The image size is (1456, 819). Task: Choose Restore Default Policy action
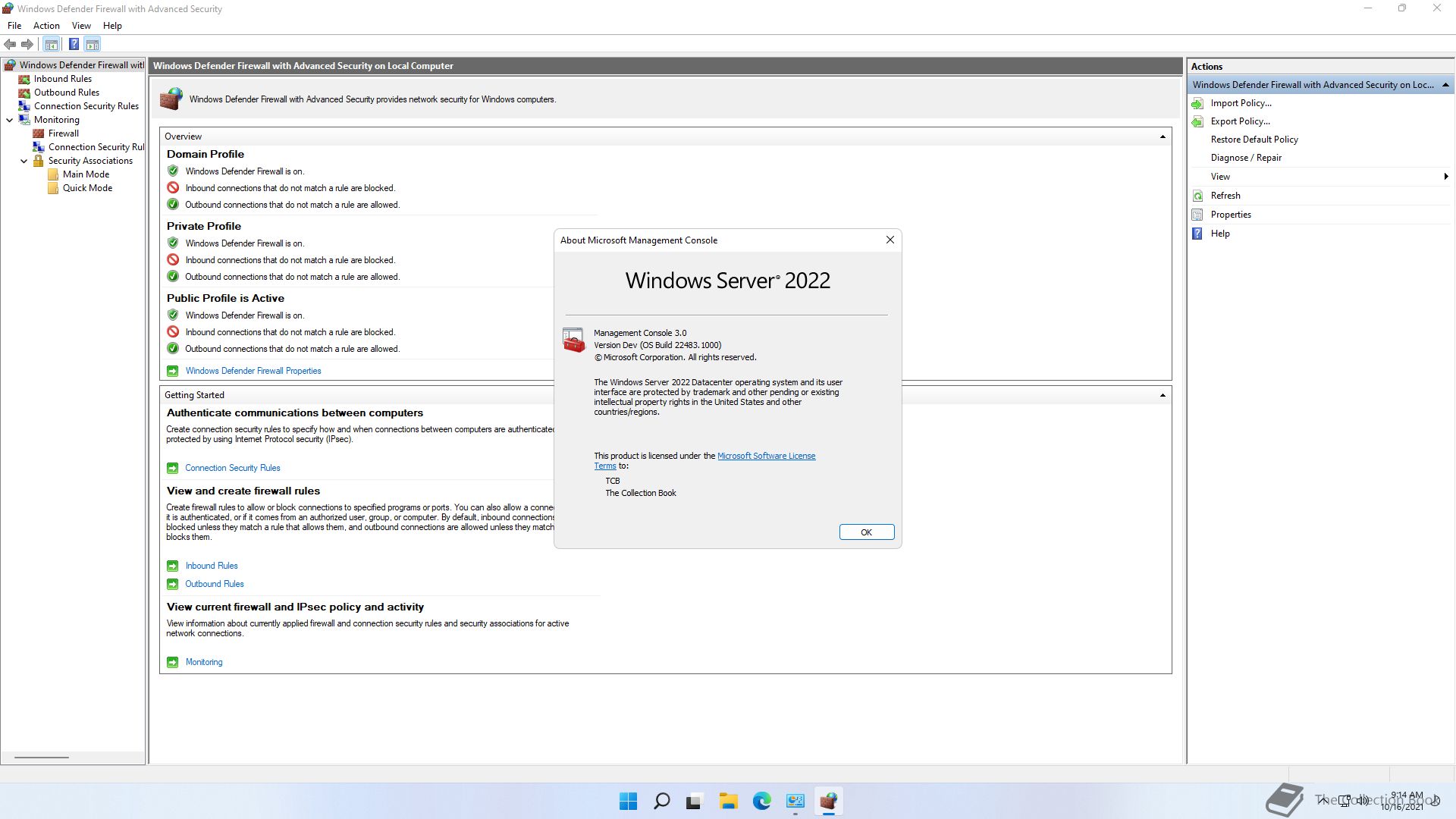(1254, 140)
